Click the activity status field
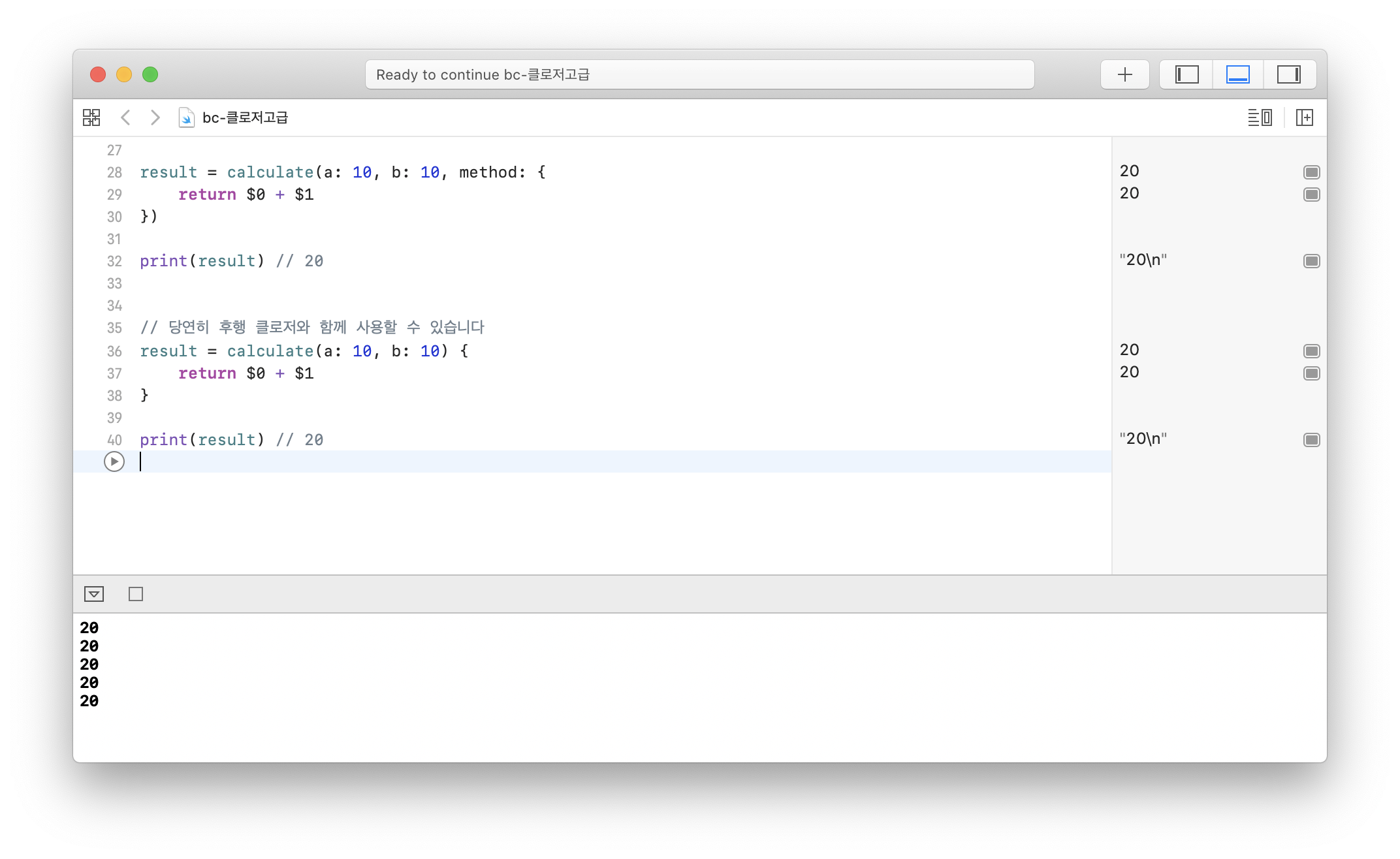 click(x=699, y=74)
